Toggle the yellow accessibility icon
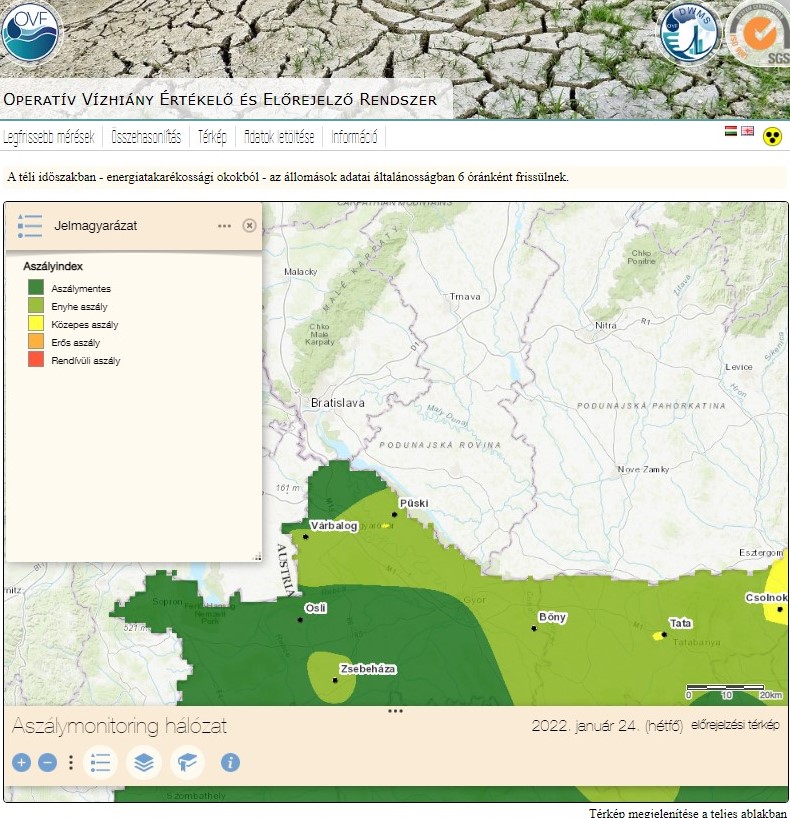 pos(772,136)
